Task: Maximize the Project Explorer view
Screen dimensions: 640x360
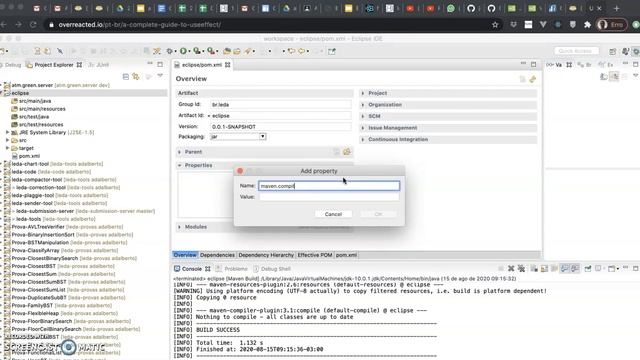Action: (x=160, y=64)
